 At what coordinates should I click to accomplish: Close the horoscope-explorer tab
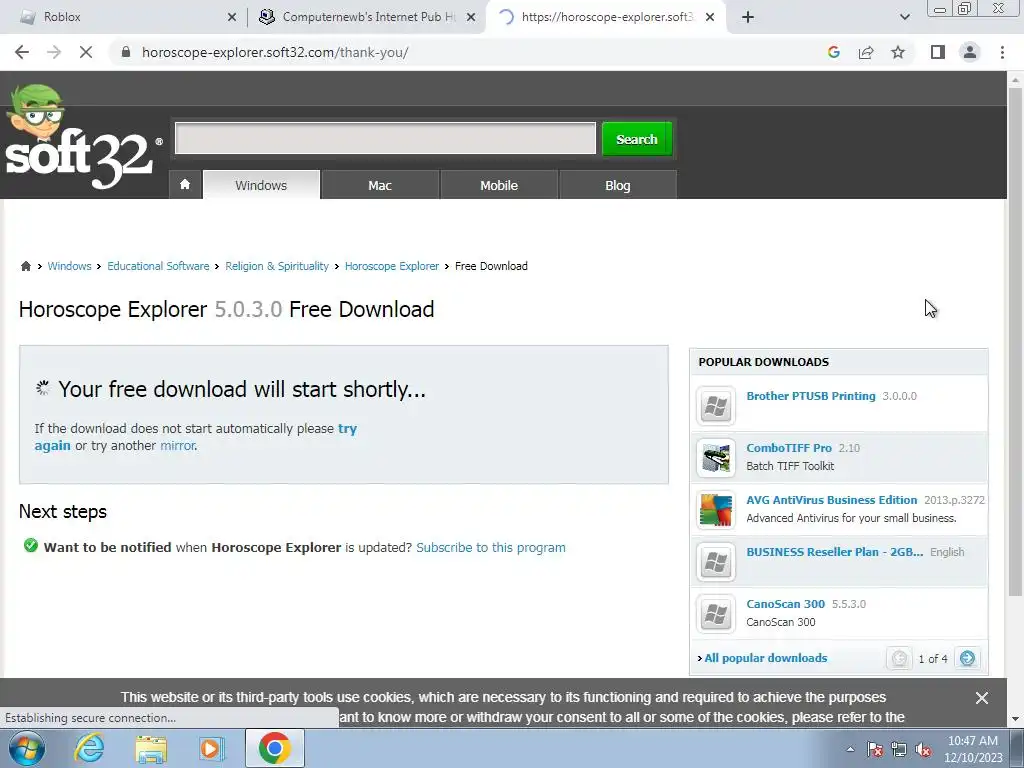[x=710, y=17]
